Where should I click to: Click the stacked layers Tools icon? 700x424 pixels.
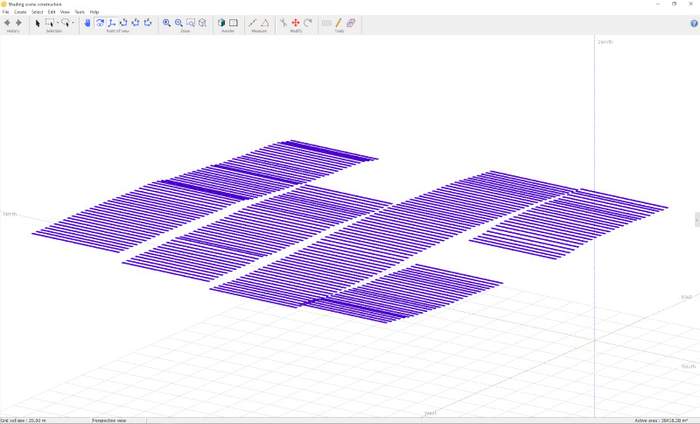click(x=351, y=23)
